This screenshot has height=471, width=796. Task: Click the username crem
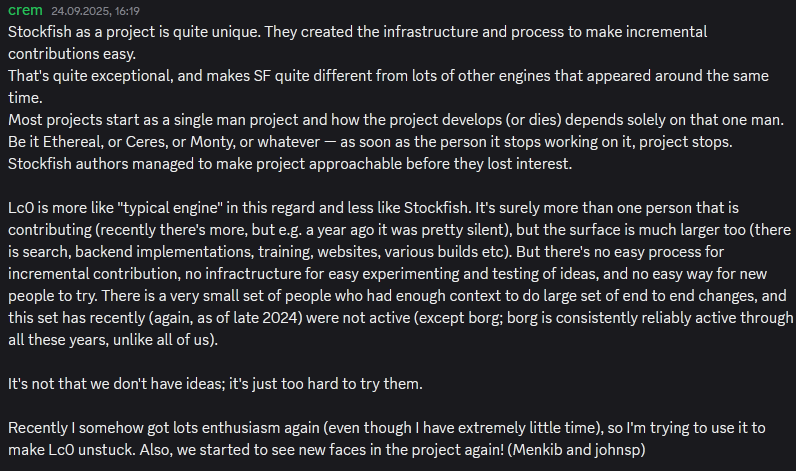click(x=26, y=11)
